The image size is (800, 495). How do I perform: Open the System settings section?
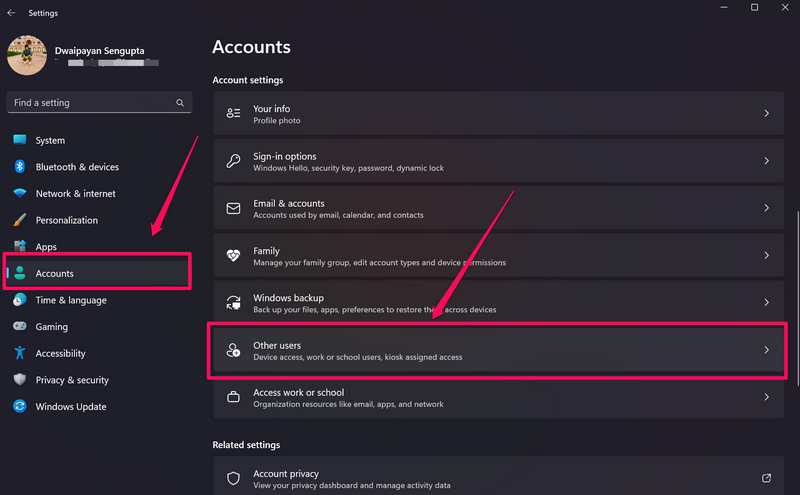tap(50, 141)
